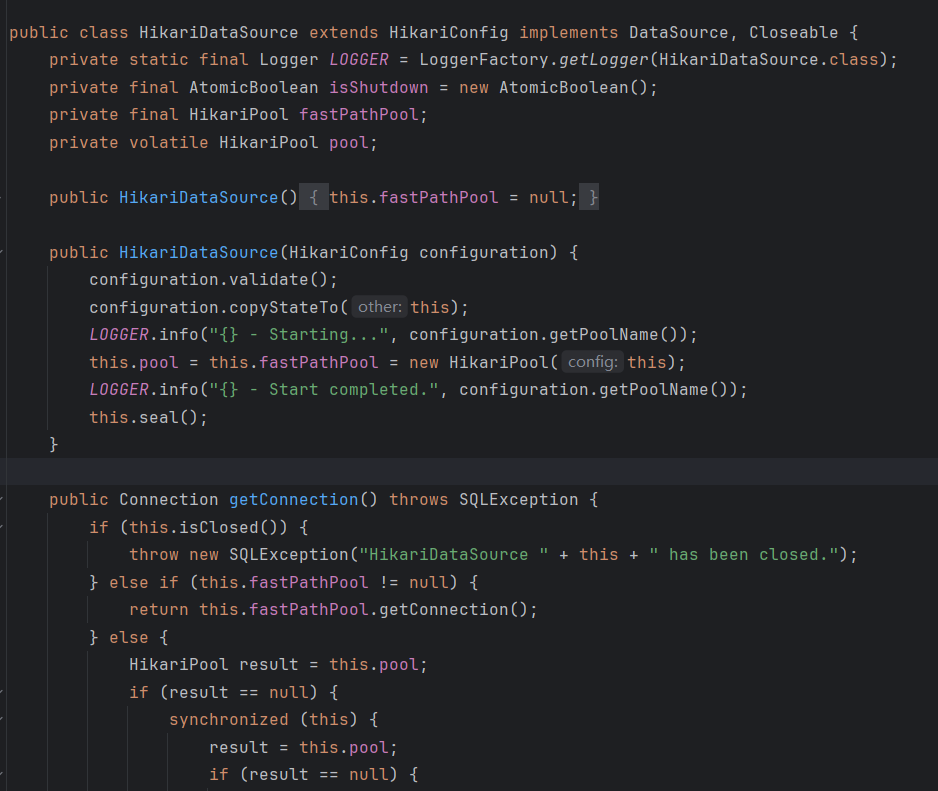The width and height of the screenshot is (938, 791).
Task: Click the 'configuration' constructor parameter name
Action: click(484, 252)
